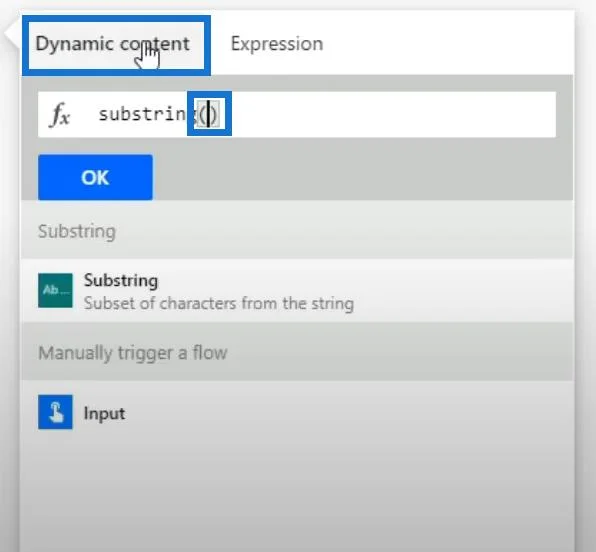Click the Manually trigger a flow header
Viewport: 596px width, 552px height.
coord(133,353)
